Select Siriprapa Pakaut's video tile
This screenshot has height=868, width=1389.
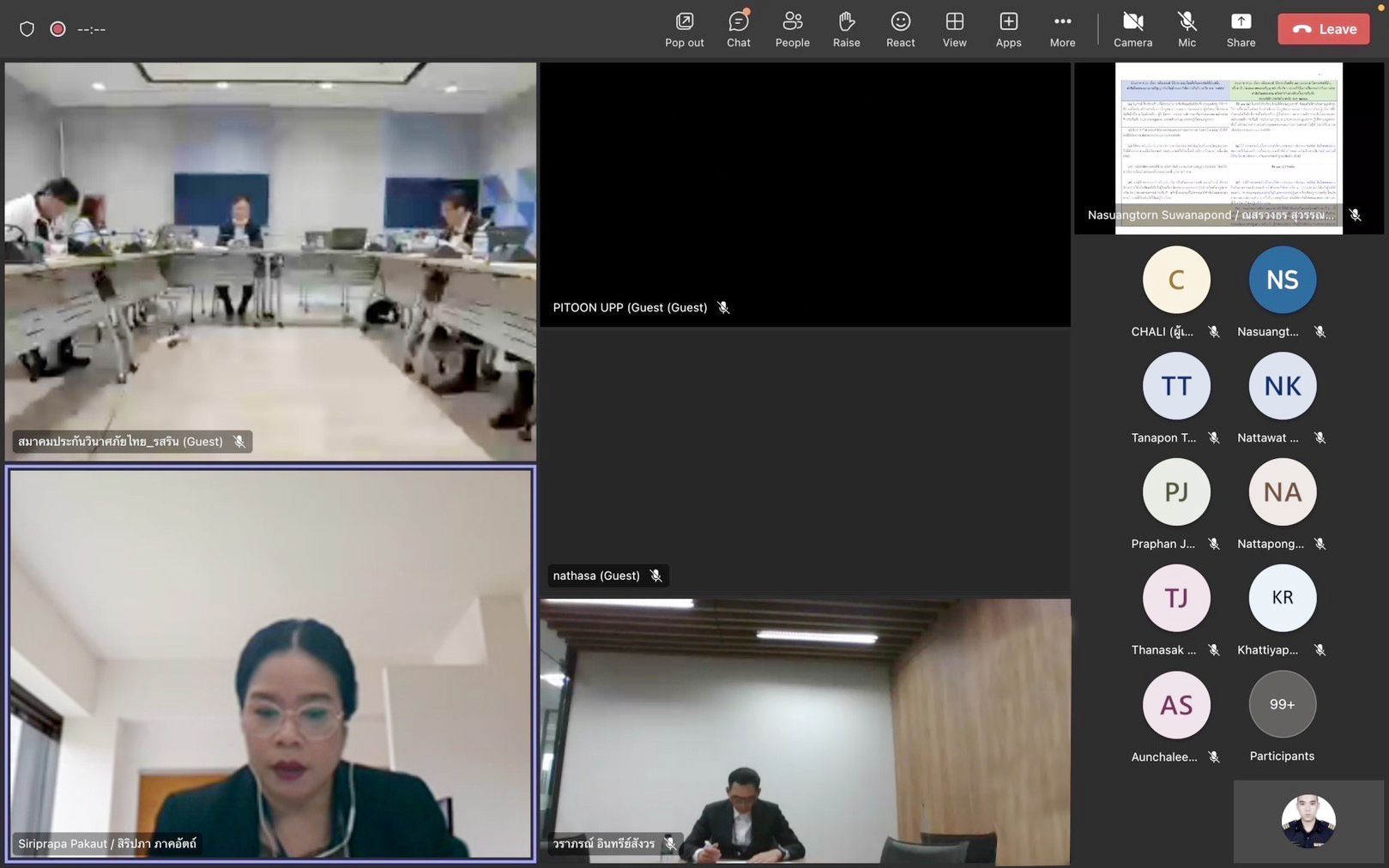pos(270,663)
